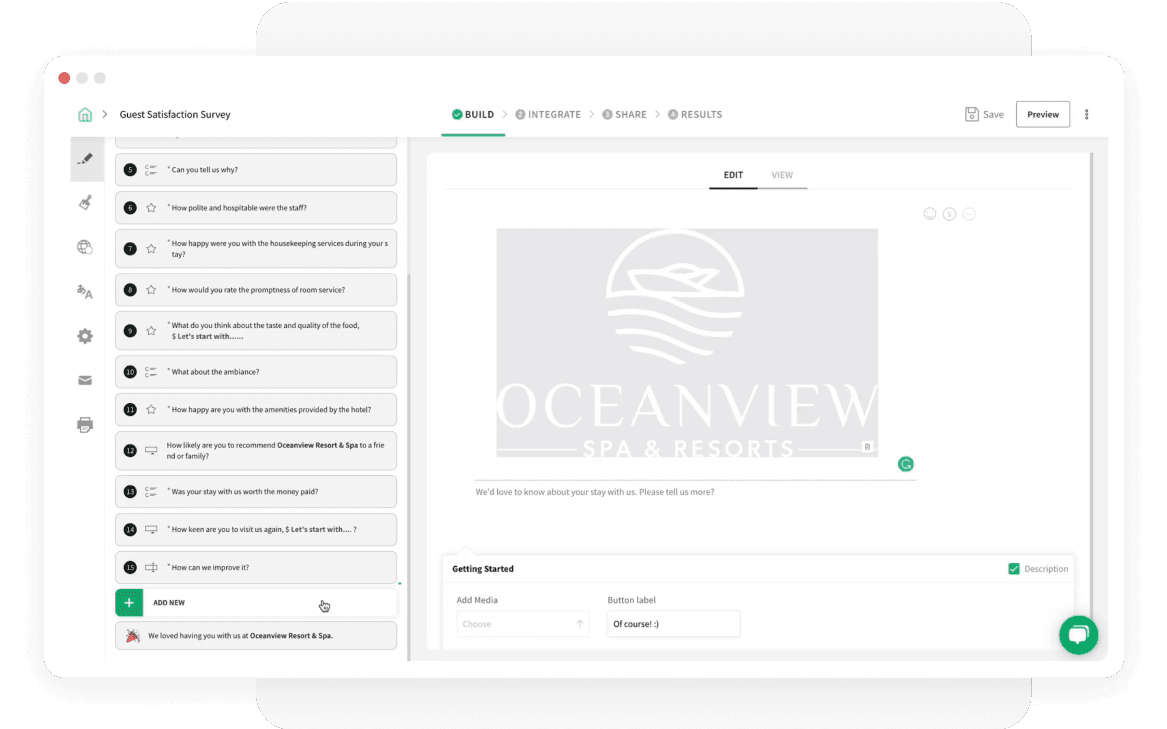1167x729 pixels.
Task: Select the build pencil icon in left sidebar
Action: point(87,159)
